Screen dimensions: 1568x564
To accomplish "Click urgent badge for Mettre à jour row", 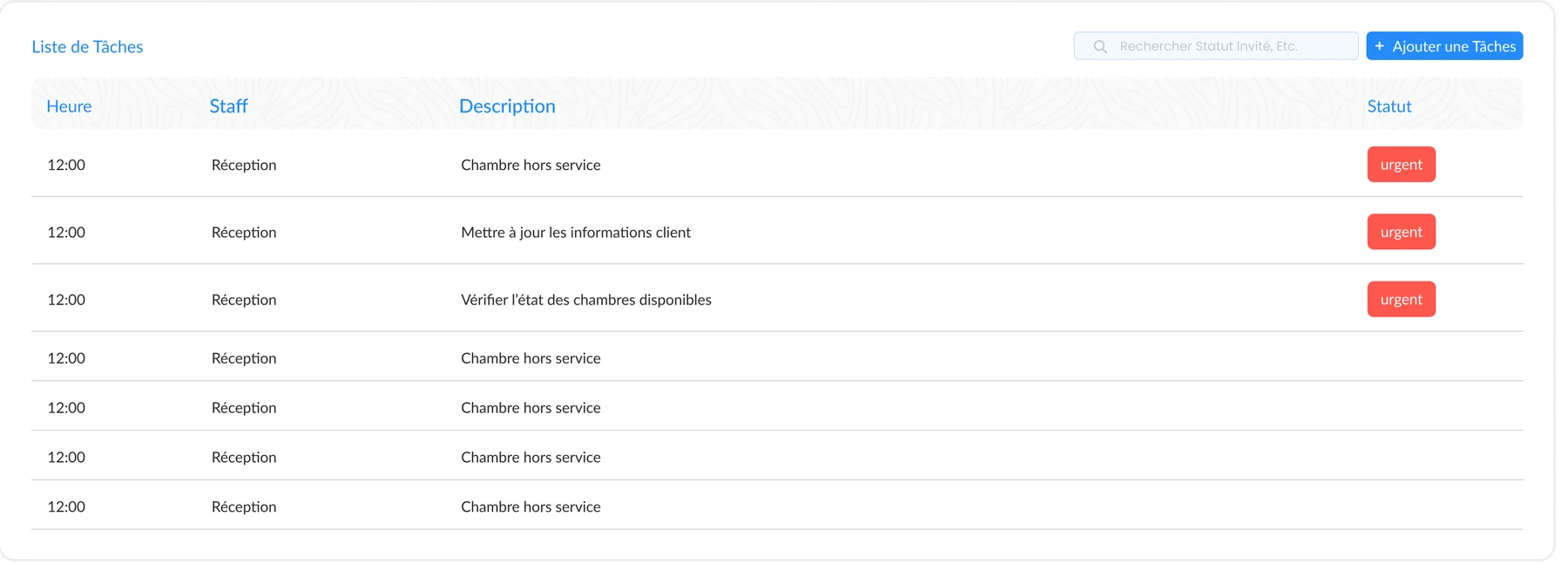I will (x=1402, y=232).
